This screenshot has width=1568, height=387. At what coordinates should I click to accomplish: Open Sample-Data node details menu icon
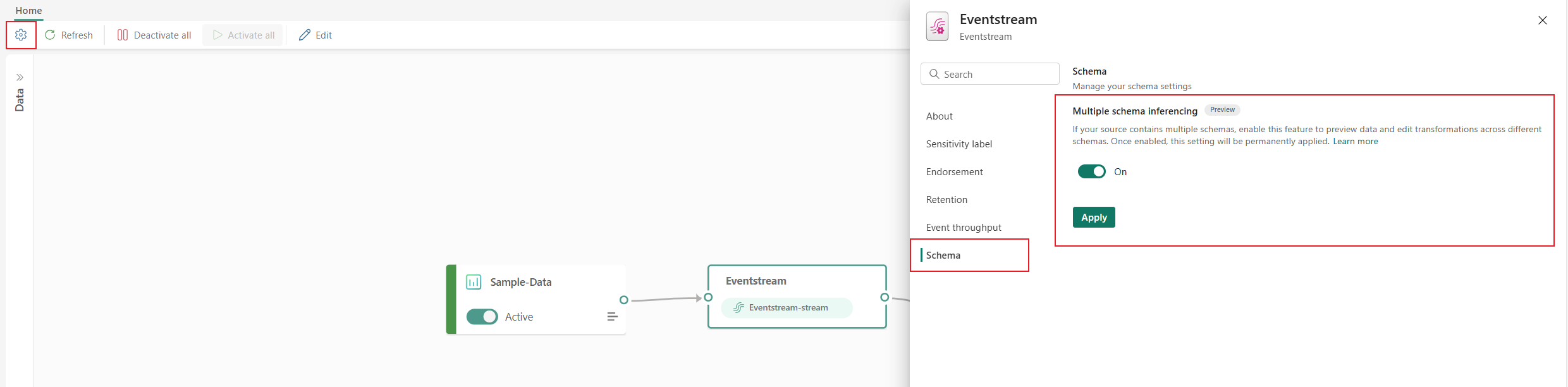click(x=612, y=317)
